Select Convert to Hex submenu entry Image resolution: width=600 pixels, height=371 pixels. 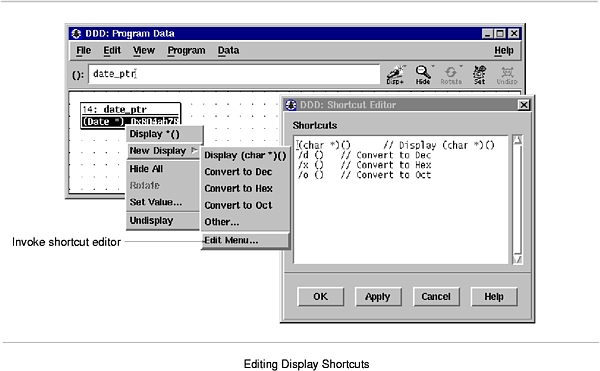[x=245, y=189]
